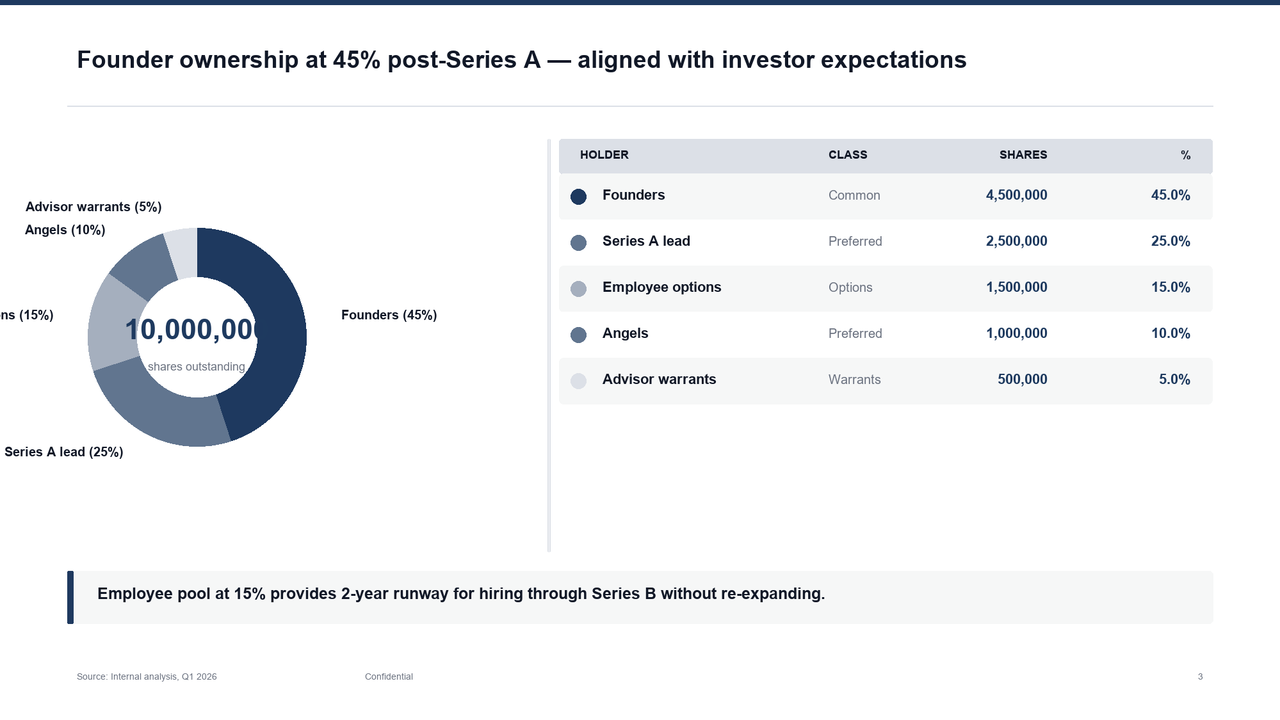Image resolution: width=1280 pixels, height=720 pixels.
Task: Select the Employee options row color dot
Action: [x=578, y=288]
